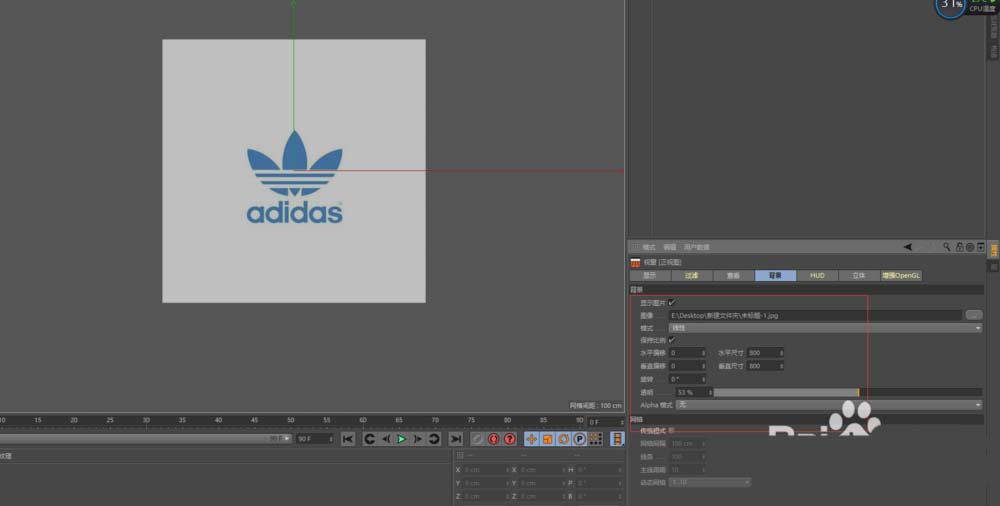The height and width of the screenshot is (506, 1000).
Task: Toggle the Parameter keyframe P icon
Action: [579, 439]
